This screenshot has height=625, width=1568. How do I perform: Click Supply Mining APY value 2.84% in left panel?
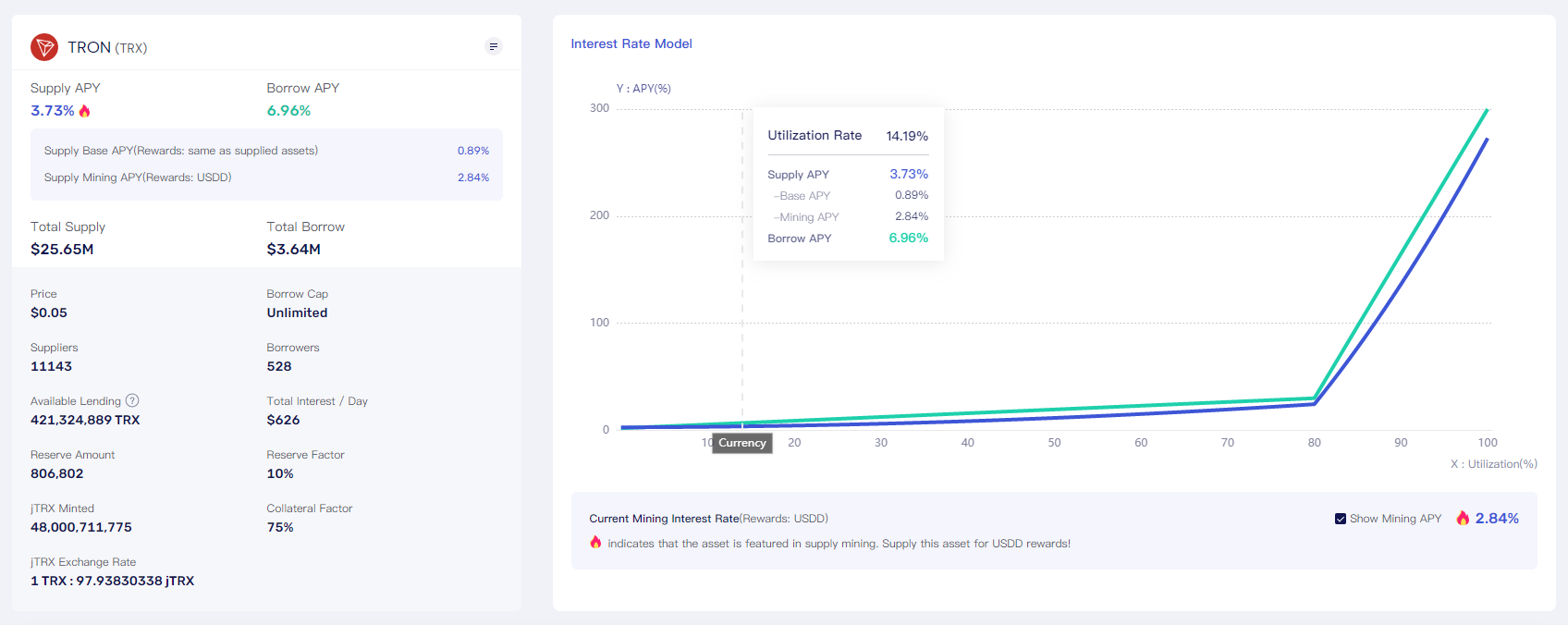pyautogui.click(x=473, y=178)
